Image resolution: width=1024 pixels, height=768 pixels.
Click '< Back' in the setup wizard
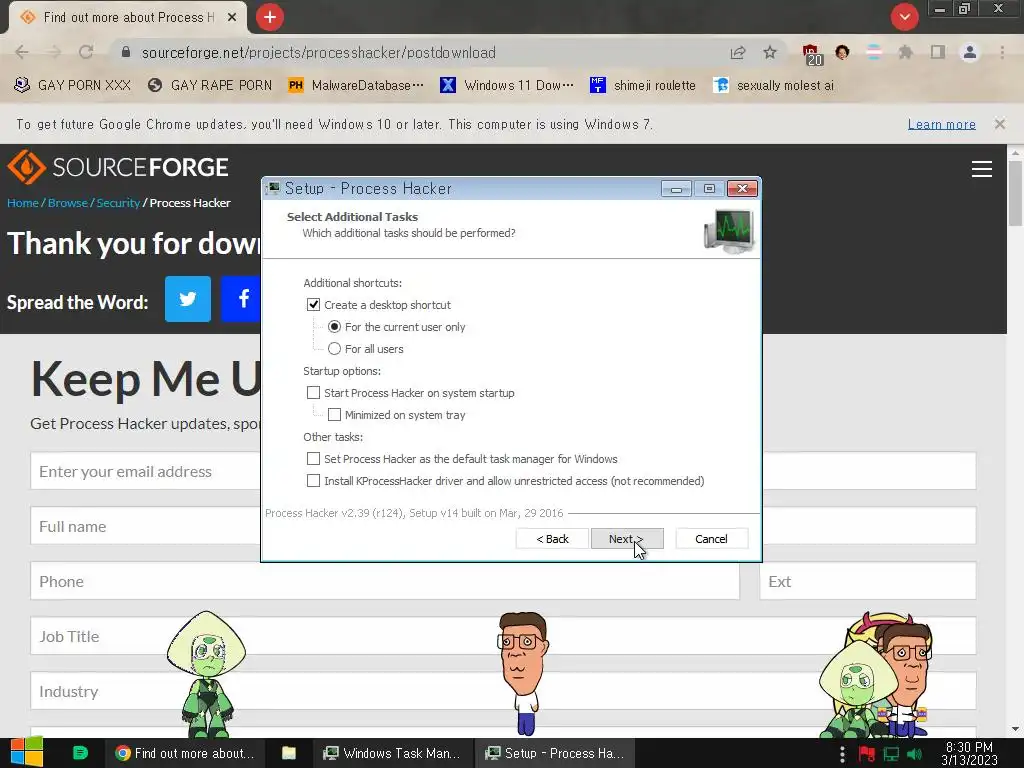[x=552, y=539]
